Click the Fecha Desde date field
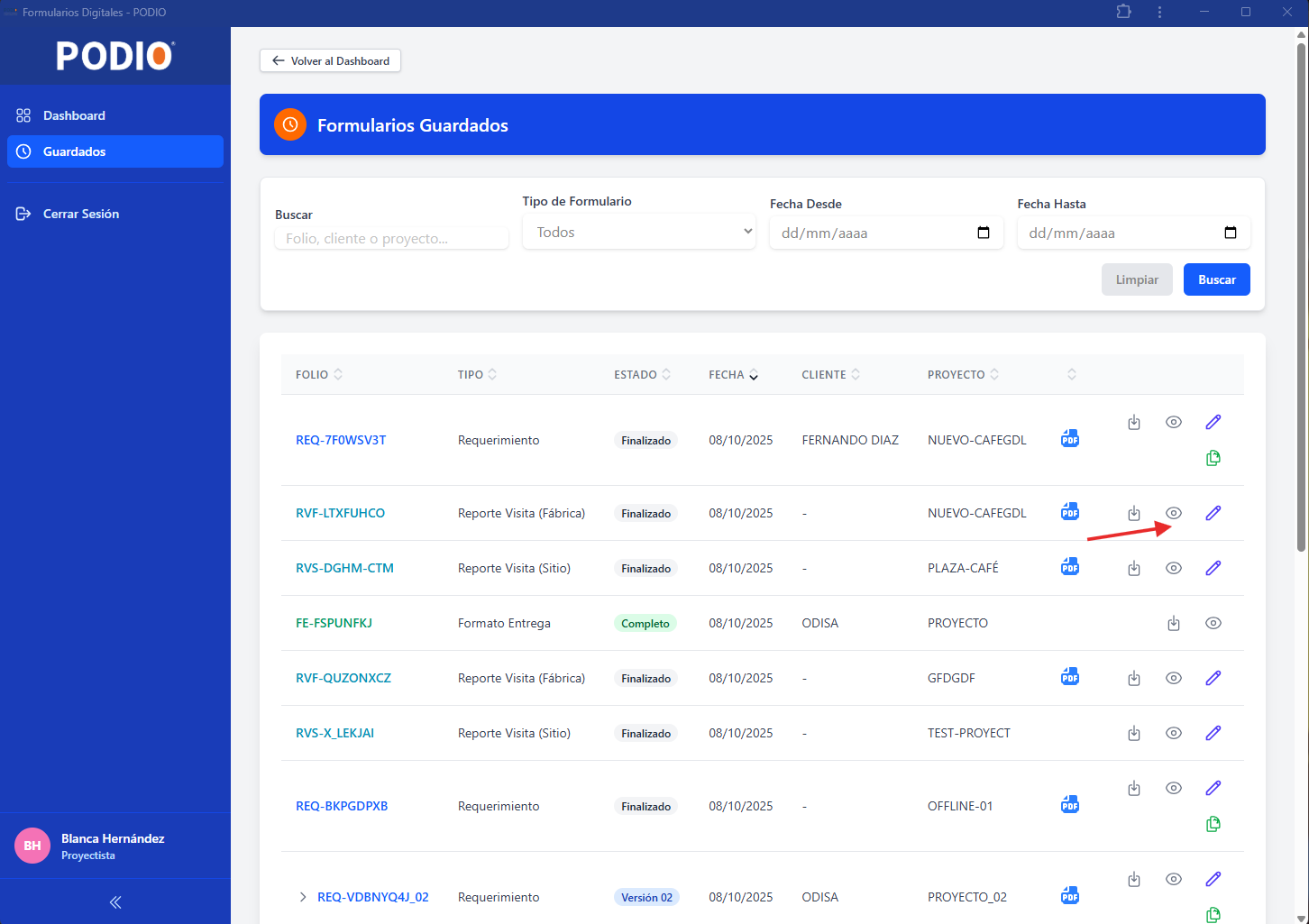The image size is (1309, 924). pos(886,233)
